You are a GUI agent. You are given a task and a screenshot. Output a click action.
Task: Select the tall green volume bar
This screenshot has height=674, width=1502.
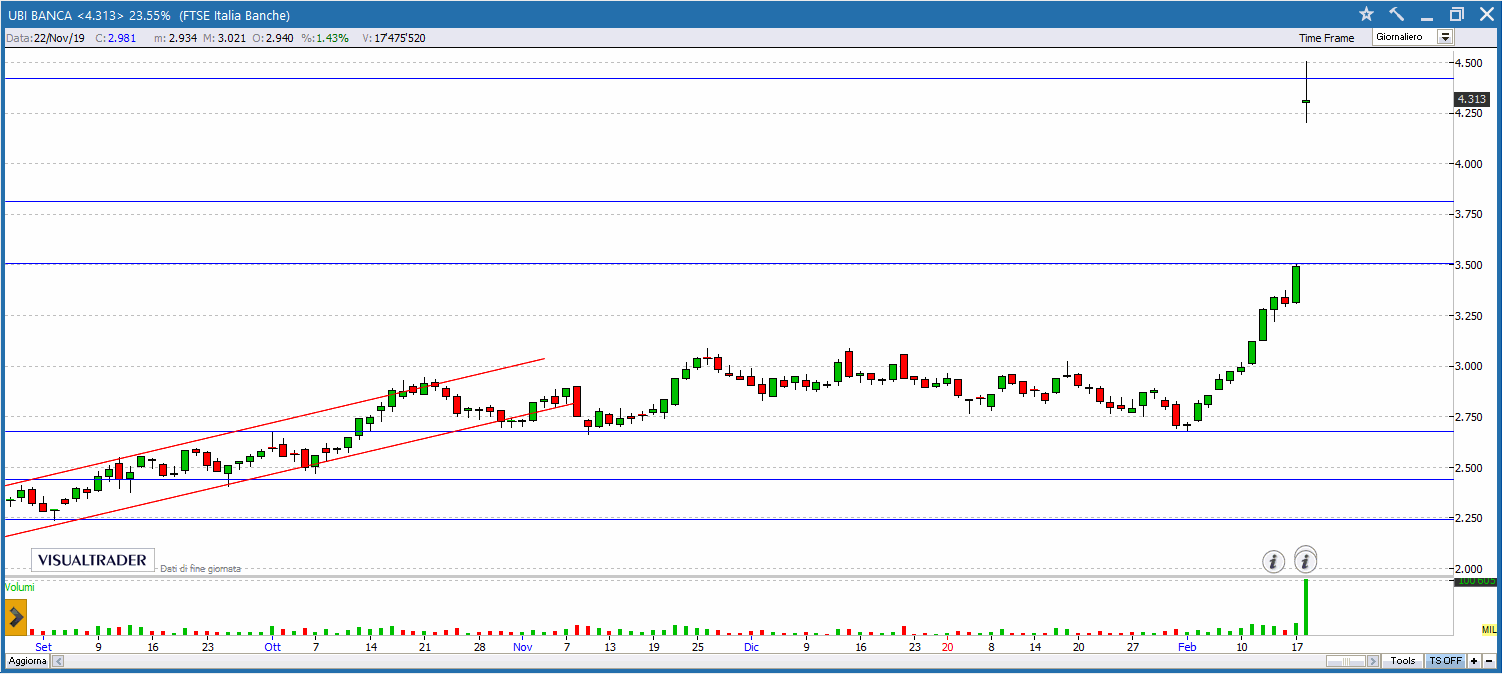1305,607
